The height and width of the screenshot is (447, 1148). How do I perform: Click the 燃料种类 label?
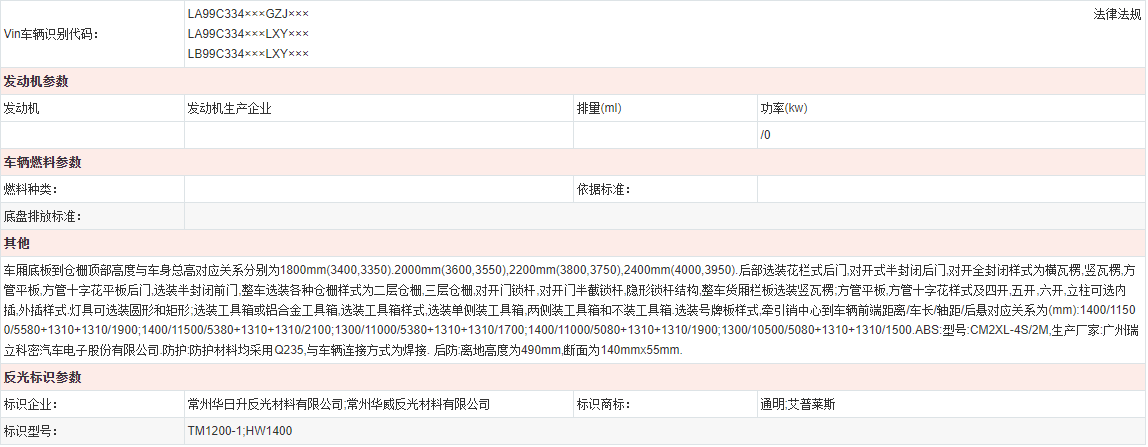pyautogui.click(x=31, y=189)
